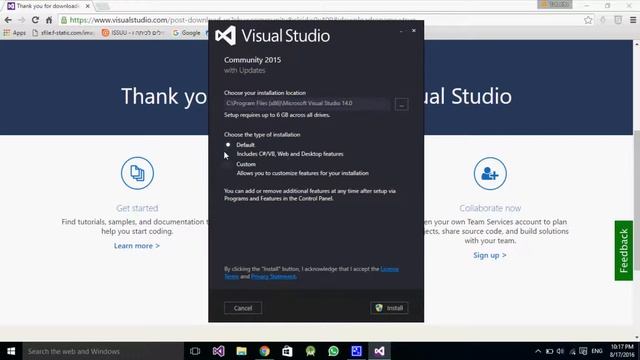The image size is (640, 360).
Task: Click the 'Community 2015' heading text
Action: point(252,60)
